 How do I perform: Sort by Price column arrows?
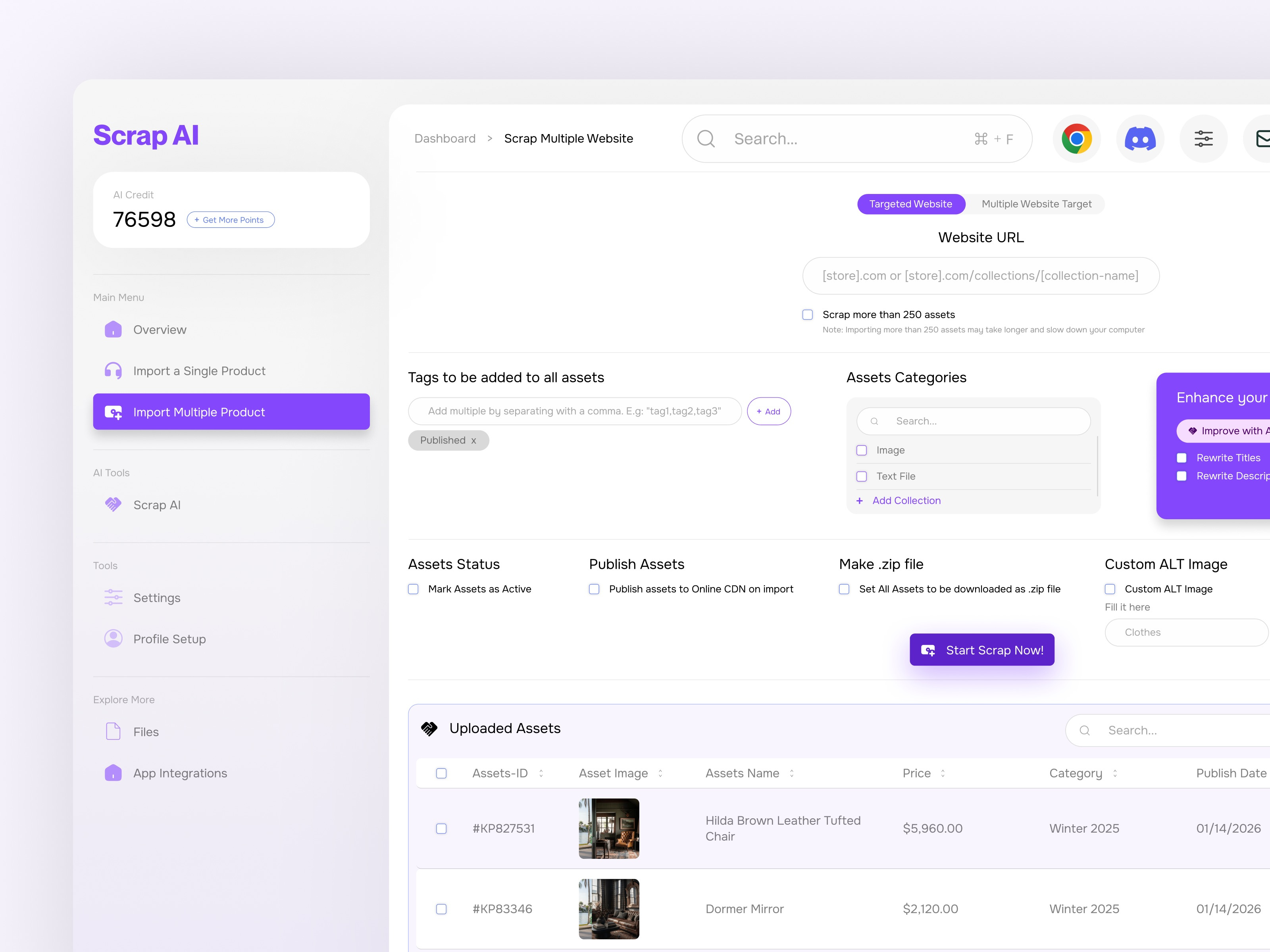(943, 773)
